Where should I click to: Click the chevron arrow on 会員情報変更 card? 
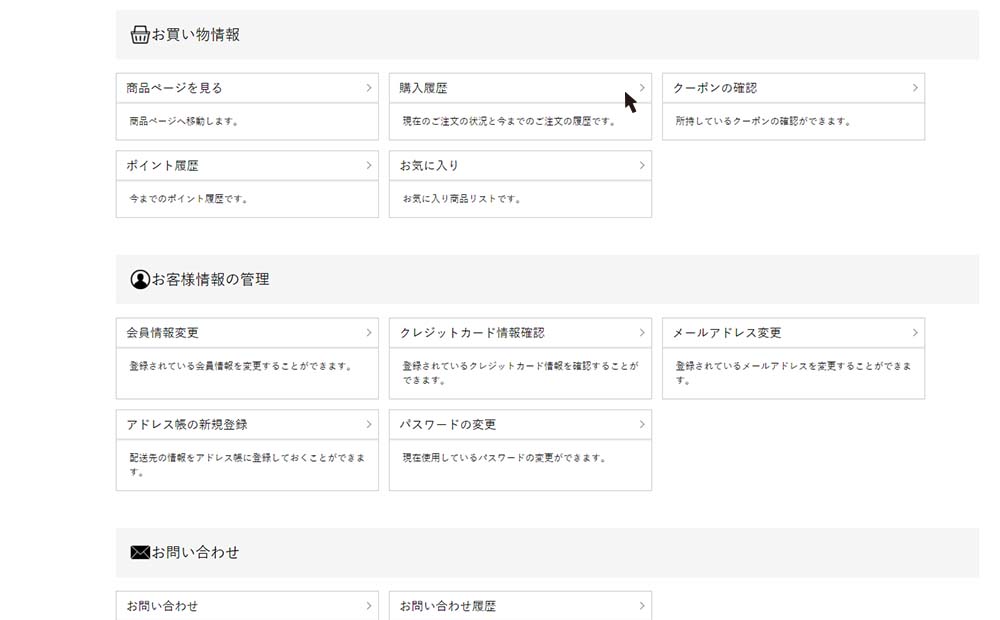click(367, 333)
